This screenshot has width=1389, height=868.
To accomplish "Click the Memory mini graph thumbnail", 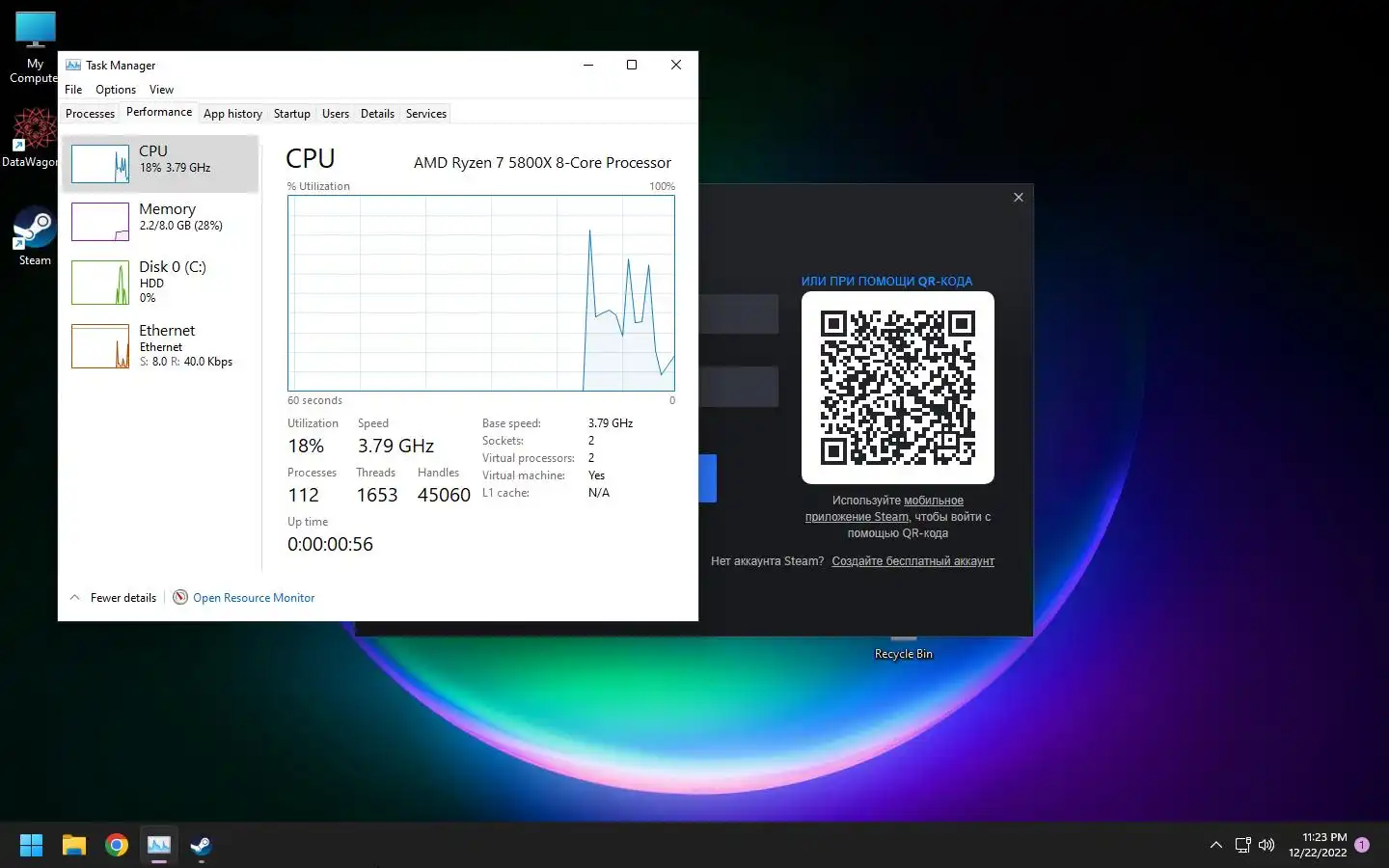I will tap(100, 222).
